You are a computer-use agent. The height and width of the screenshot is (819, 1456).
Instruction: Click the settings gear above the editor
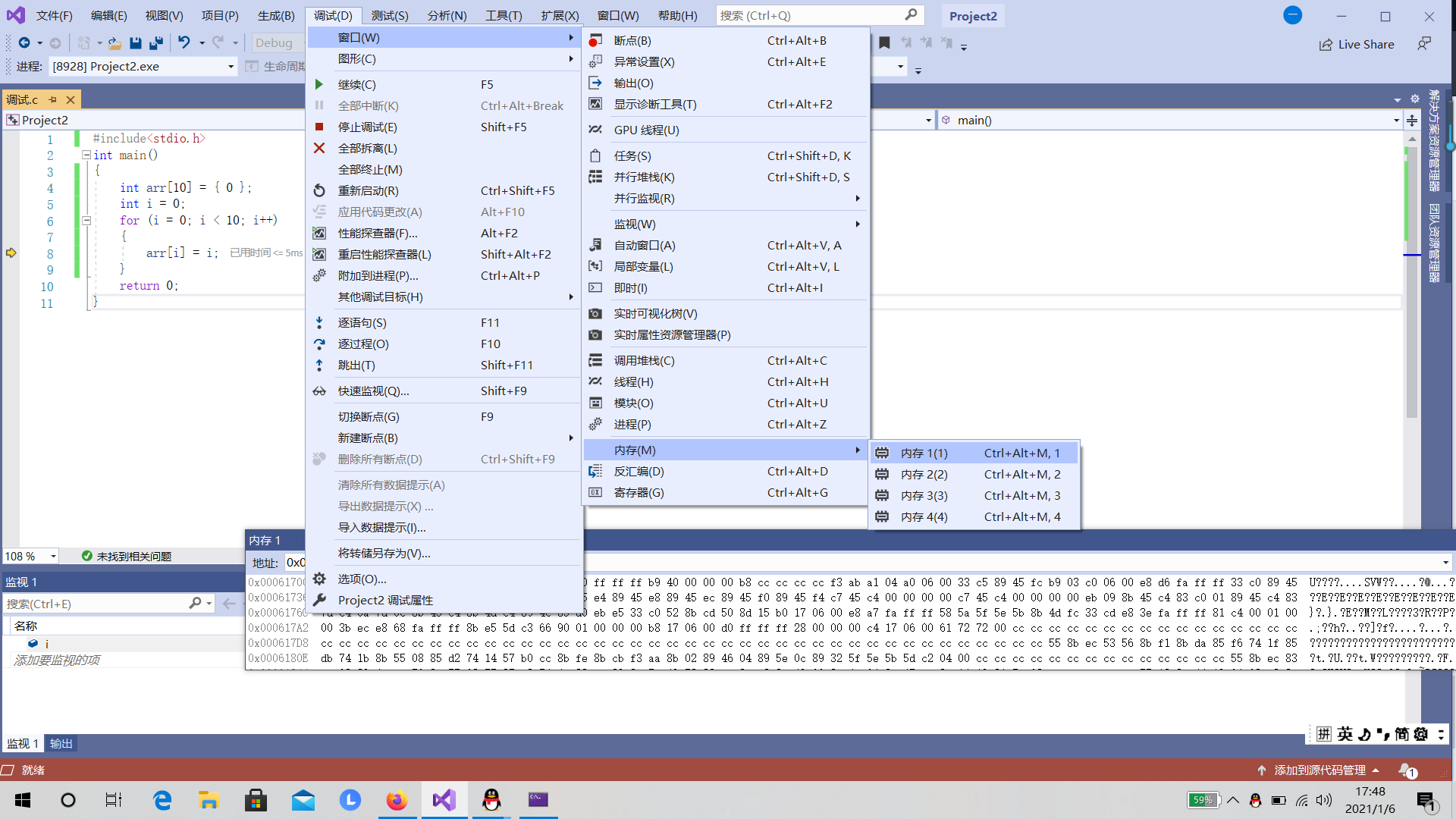(1414, 99)
